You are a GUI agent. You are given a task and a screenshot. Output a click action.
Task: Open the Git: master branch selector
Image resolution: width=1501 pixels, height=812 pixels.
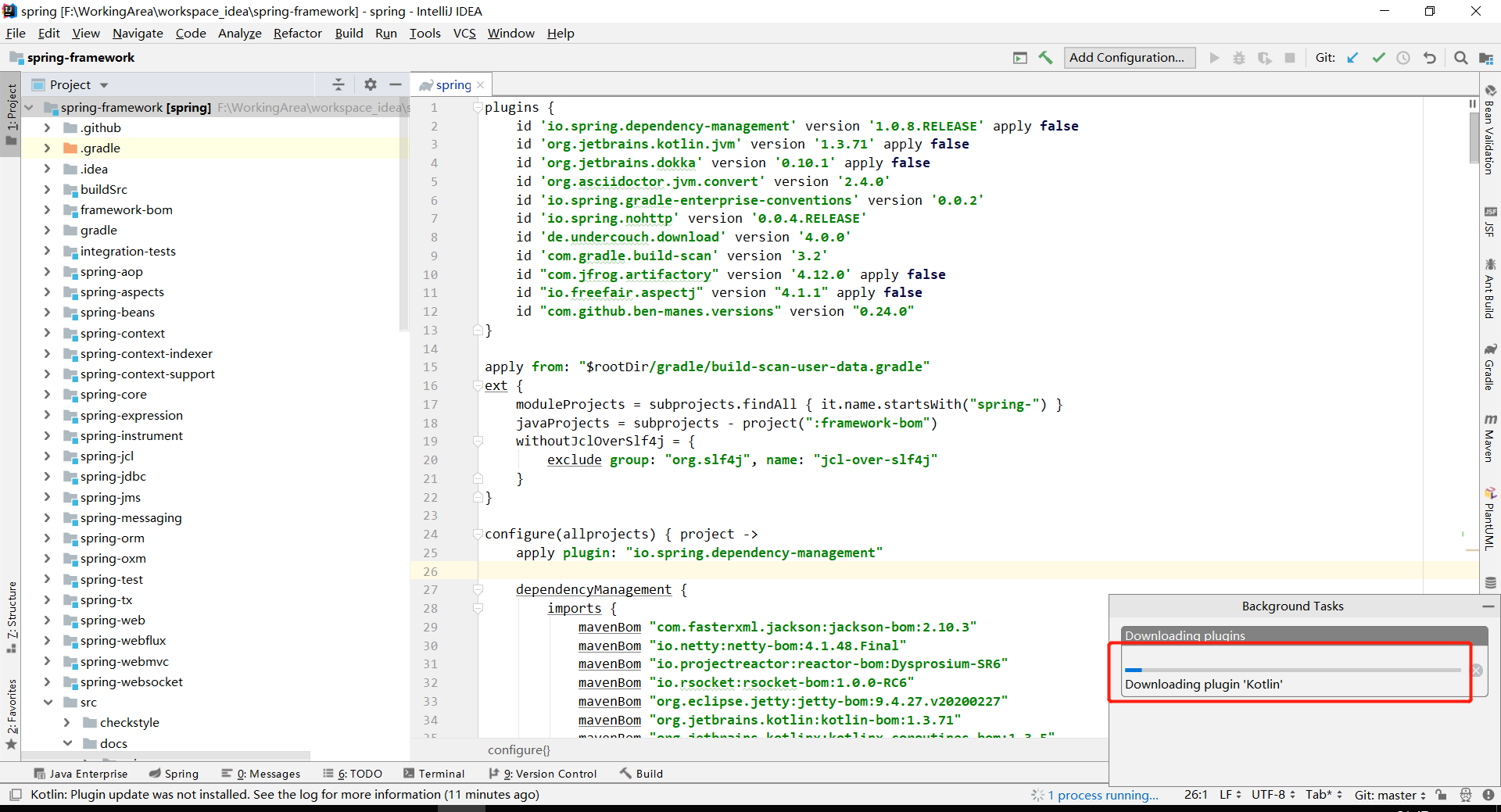[1390, 795]
